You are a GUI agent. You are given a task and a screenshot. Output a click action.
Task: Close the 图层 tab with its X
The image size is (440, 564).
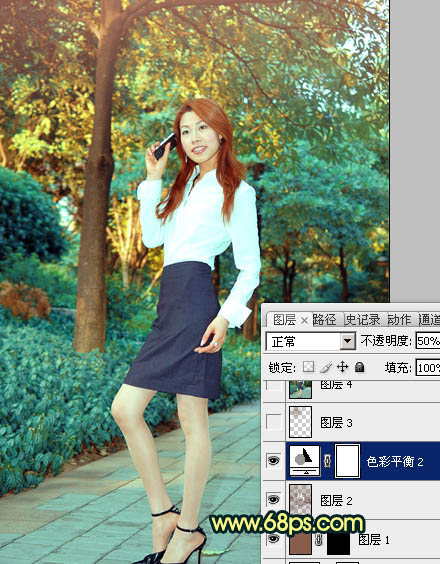pos(304,320)
